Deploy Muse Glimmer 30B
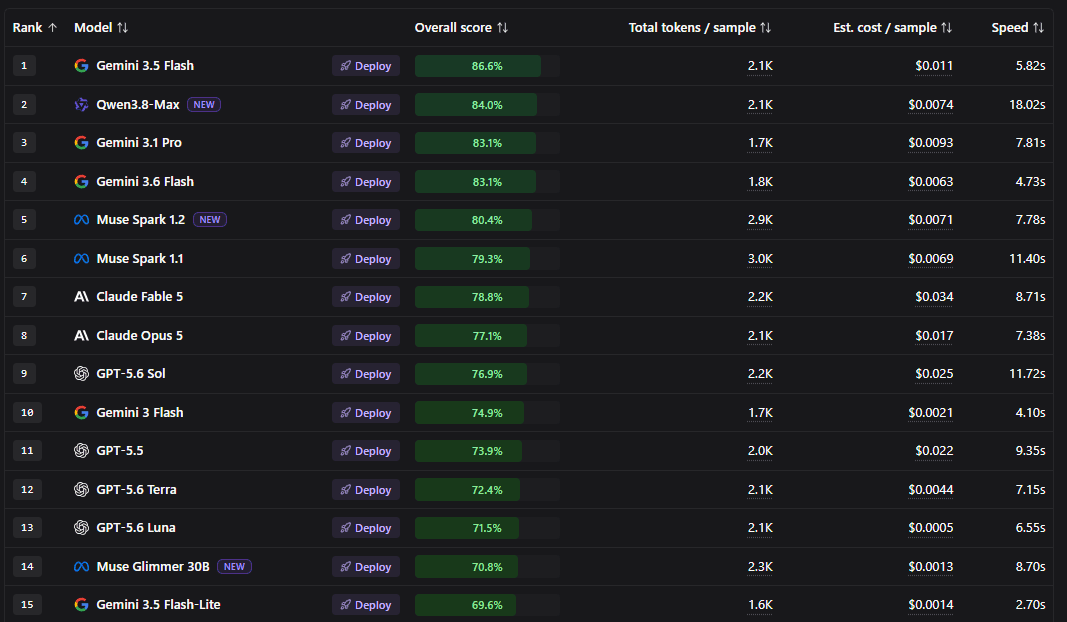The height and width of the screenshot is (622, 1067). 366,566
